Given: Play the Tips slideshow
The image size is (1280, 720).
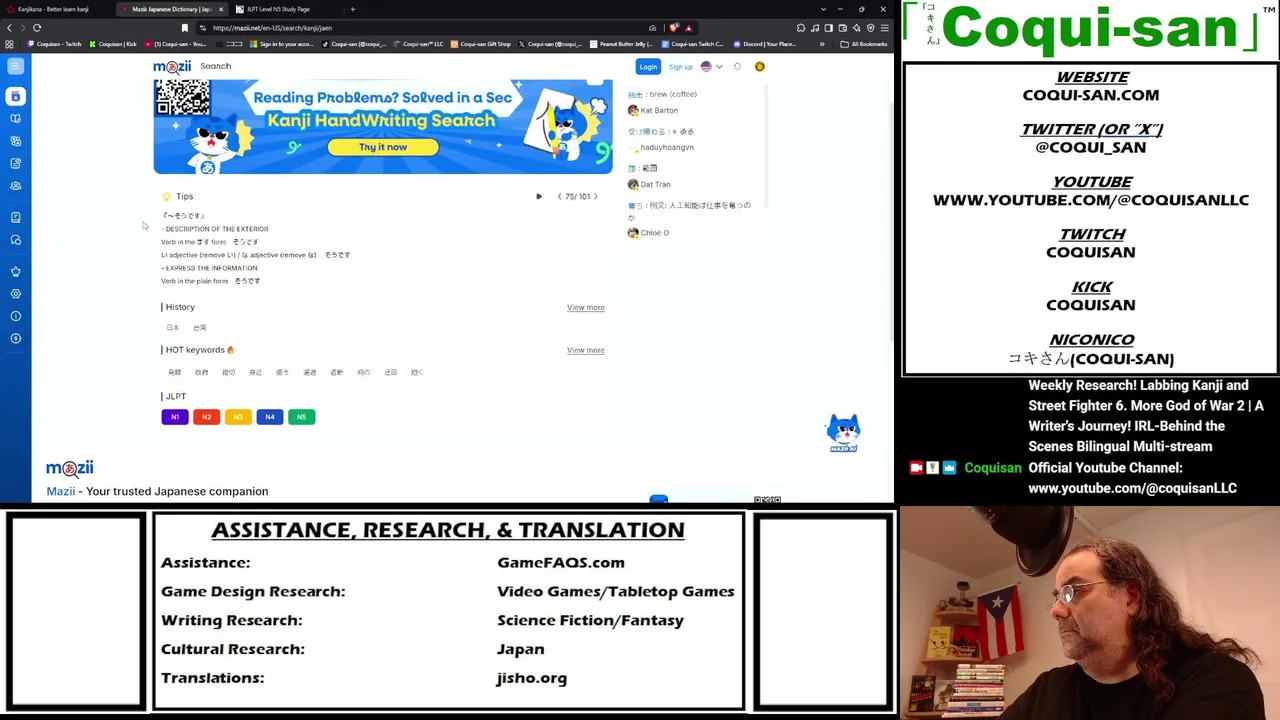Looking at the screenshot, I should point(539,197).
